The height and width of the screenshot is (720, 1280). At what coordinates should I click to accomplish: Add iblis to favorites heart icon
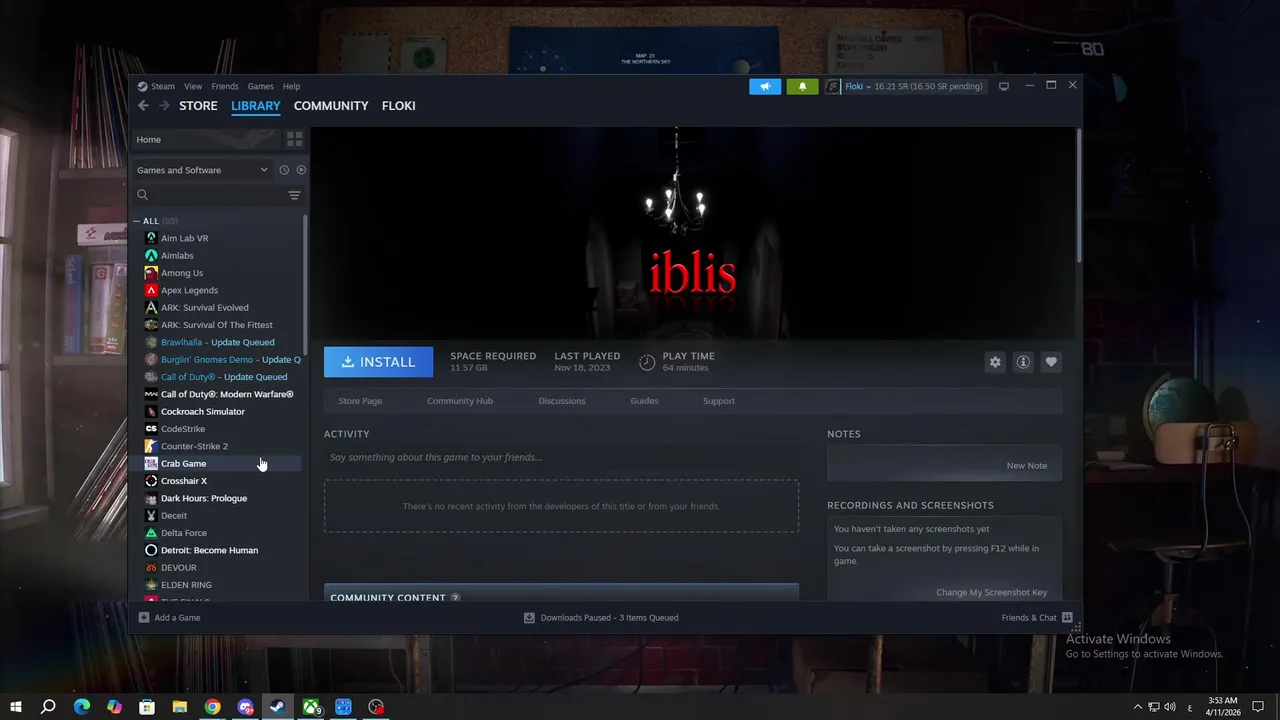point(1051,362)
